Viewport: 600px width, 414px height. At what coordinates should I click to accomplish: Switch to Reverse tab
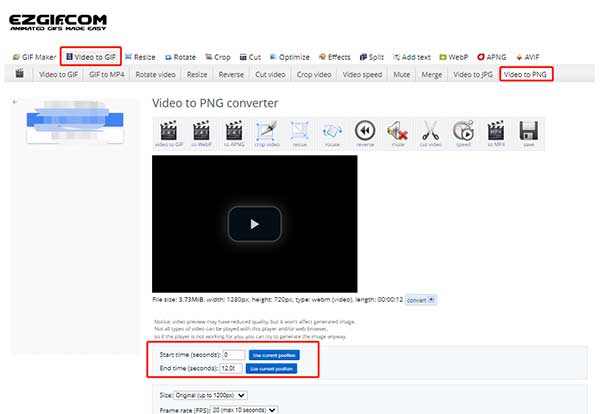coord(231,74)
